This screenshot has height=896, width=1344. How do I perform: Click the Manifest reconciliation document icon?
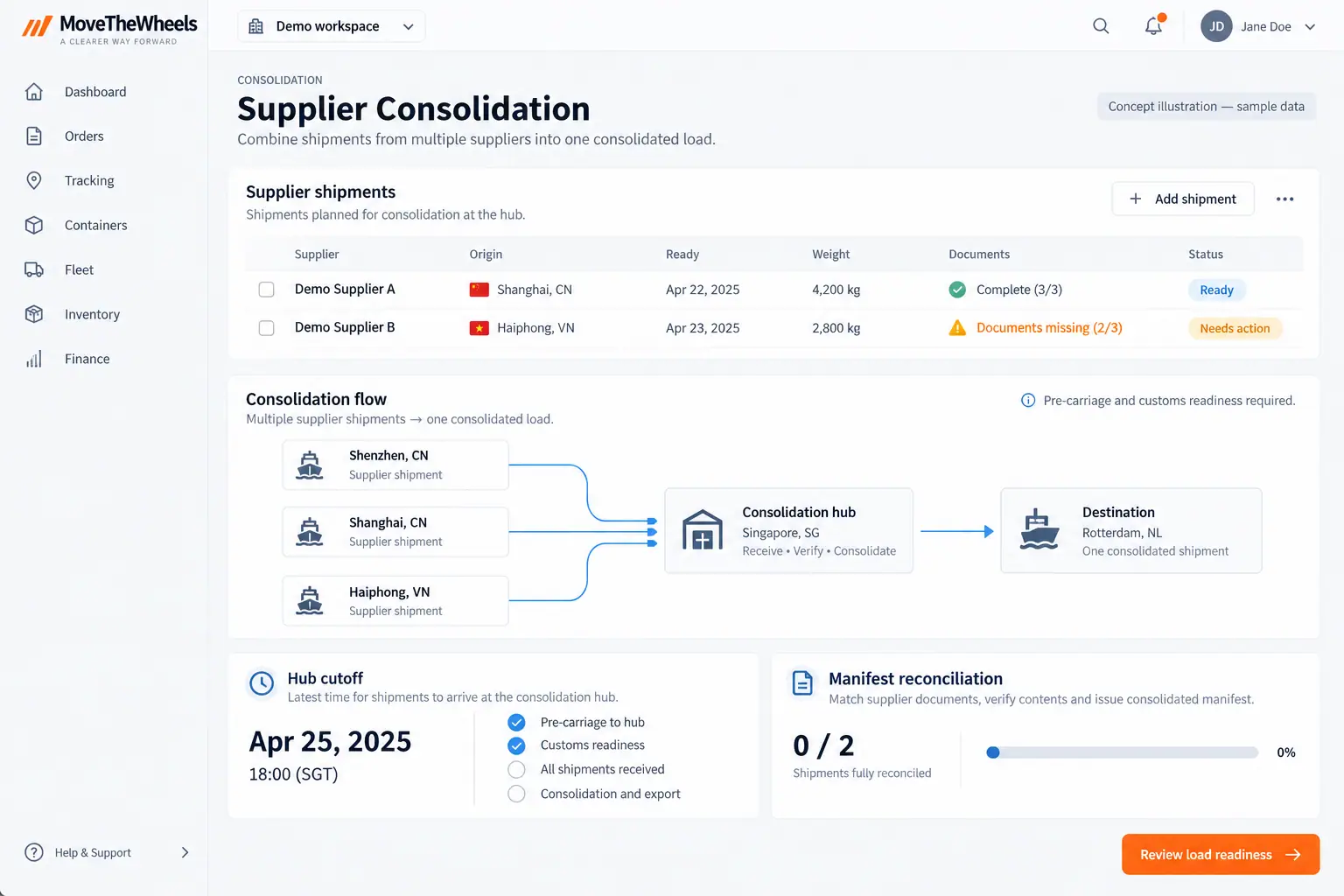click(802, 682)
